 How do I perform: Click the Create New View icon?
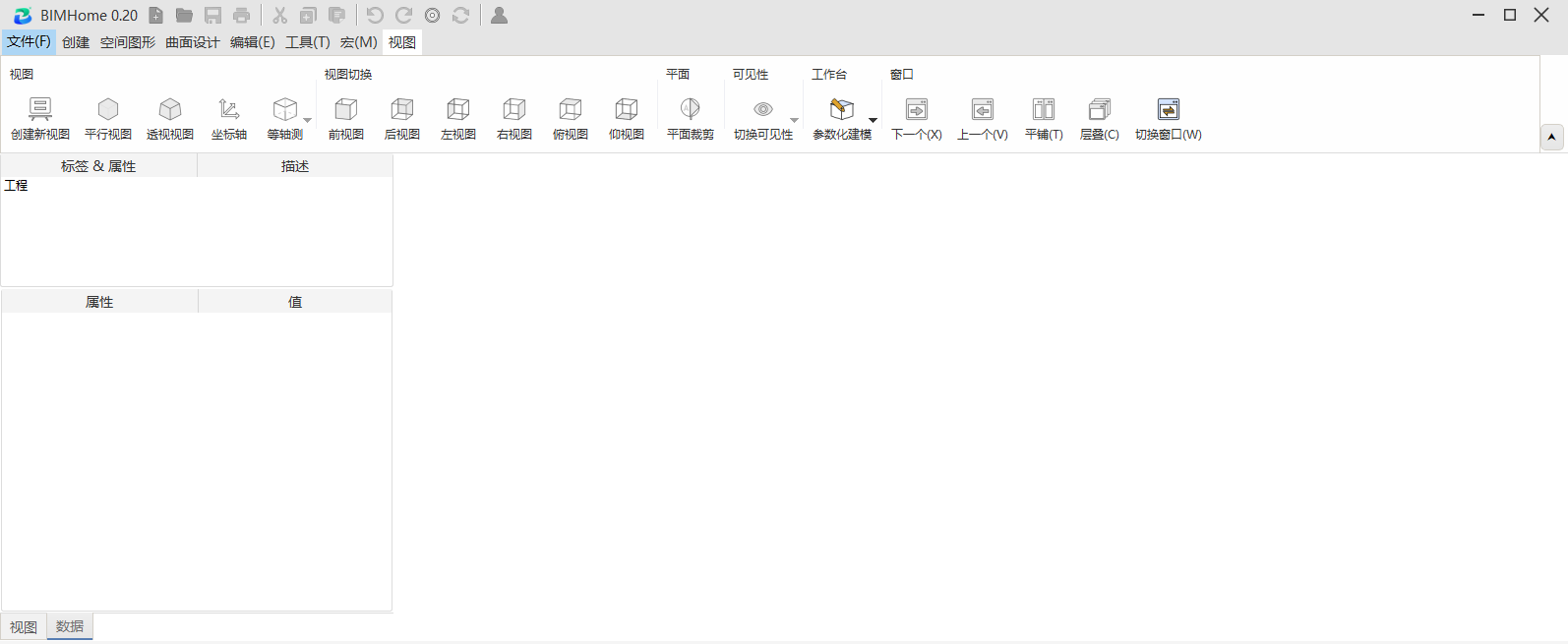pos(40,109)
